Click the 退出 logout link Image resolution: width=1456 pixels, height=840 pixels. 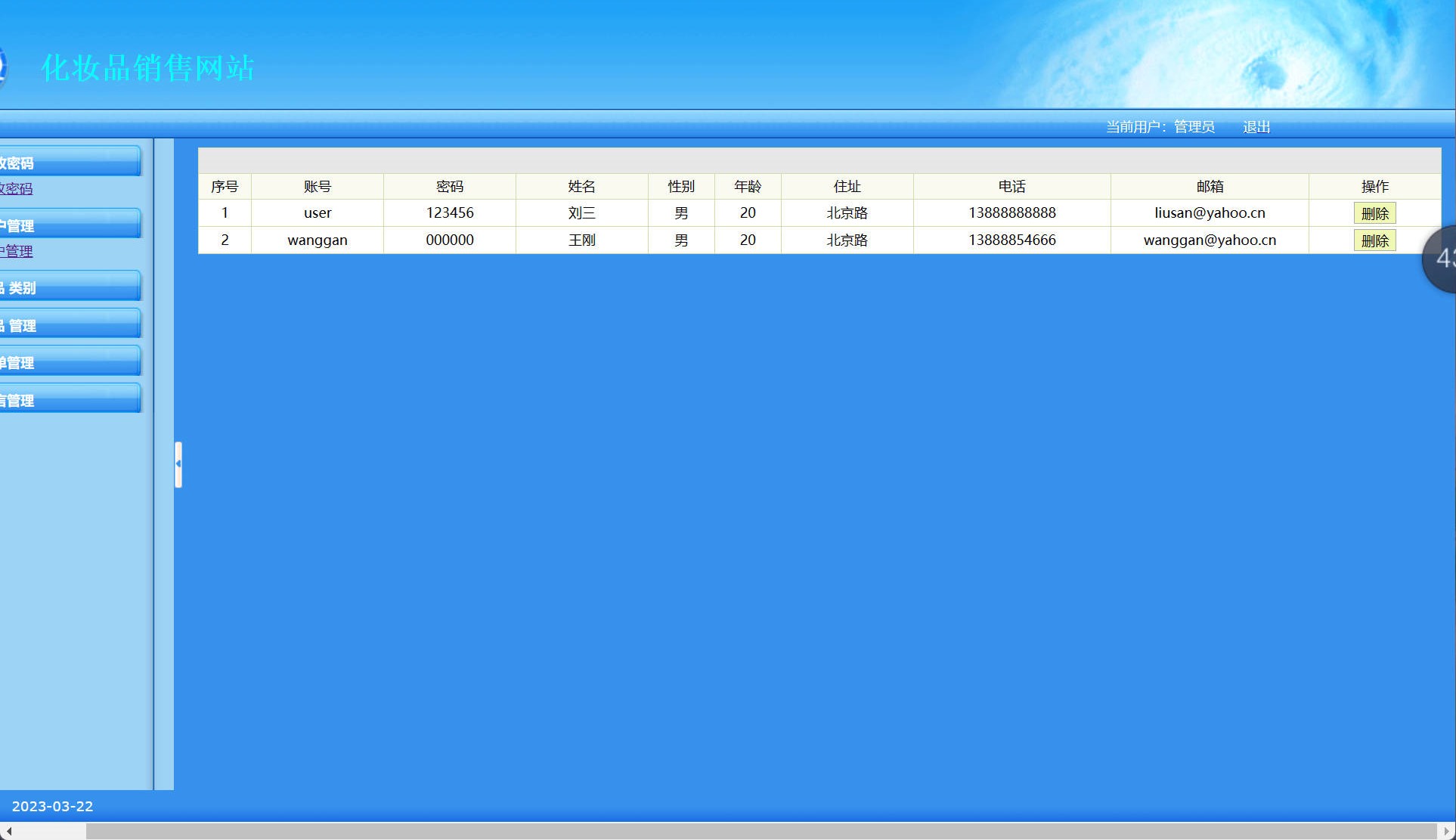coord(1256,127)
